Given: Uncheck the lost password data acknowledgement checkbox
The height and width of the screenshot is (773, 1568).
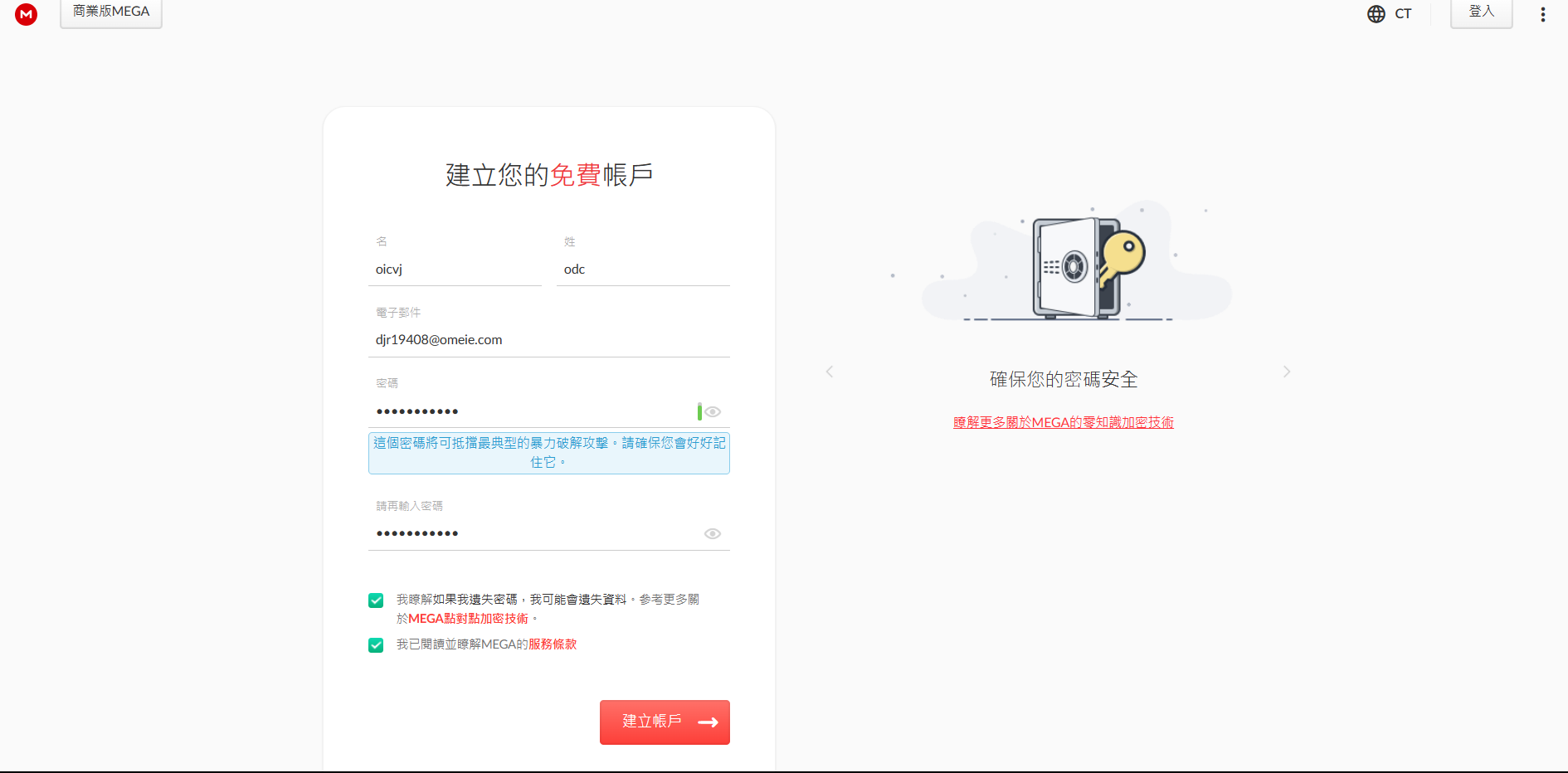Looking at the screenshot, I should (376, 600).
